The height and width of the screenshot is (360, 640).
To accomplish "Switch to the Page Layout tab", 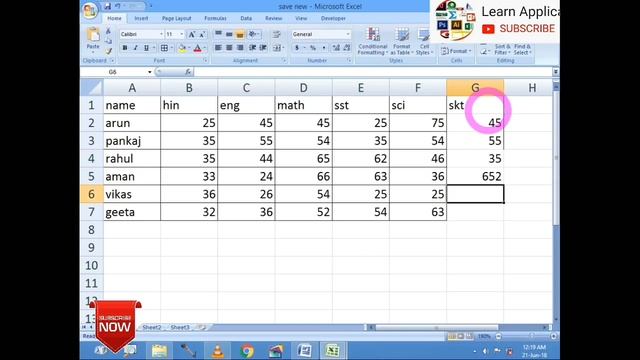I will (176, 18).
